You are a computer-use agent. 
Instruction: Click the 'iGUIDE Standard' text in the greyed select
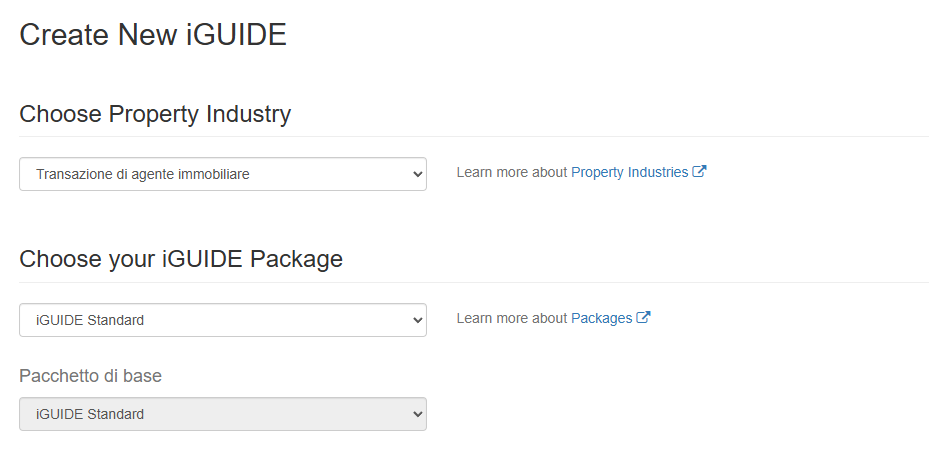(89, 414)
